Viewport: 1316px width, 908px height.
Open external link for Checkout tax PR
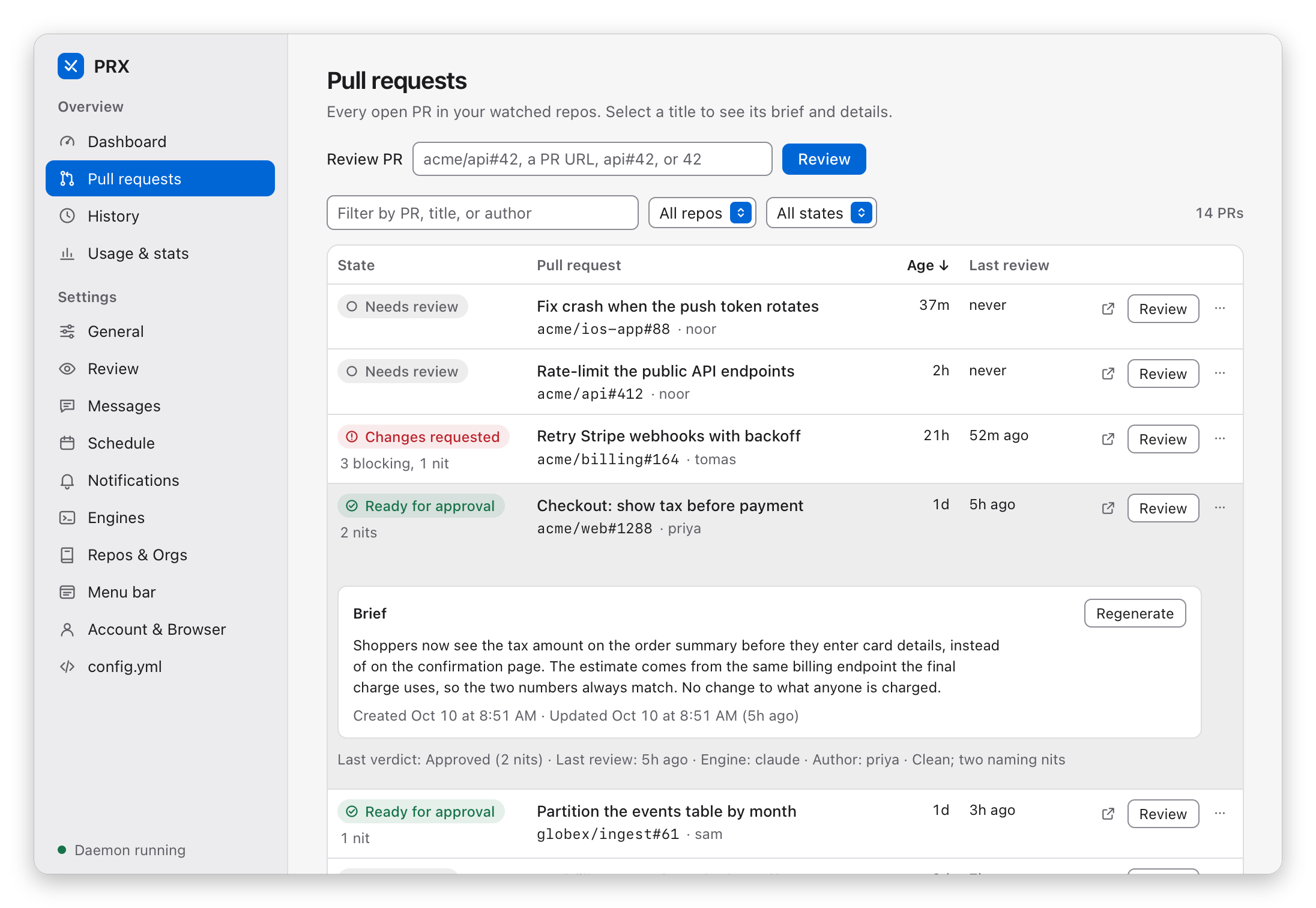(x=1108, y=508)
